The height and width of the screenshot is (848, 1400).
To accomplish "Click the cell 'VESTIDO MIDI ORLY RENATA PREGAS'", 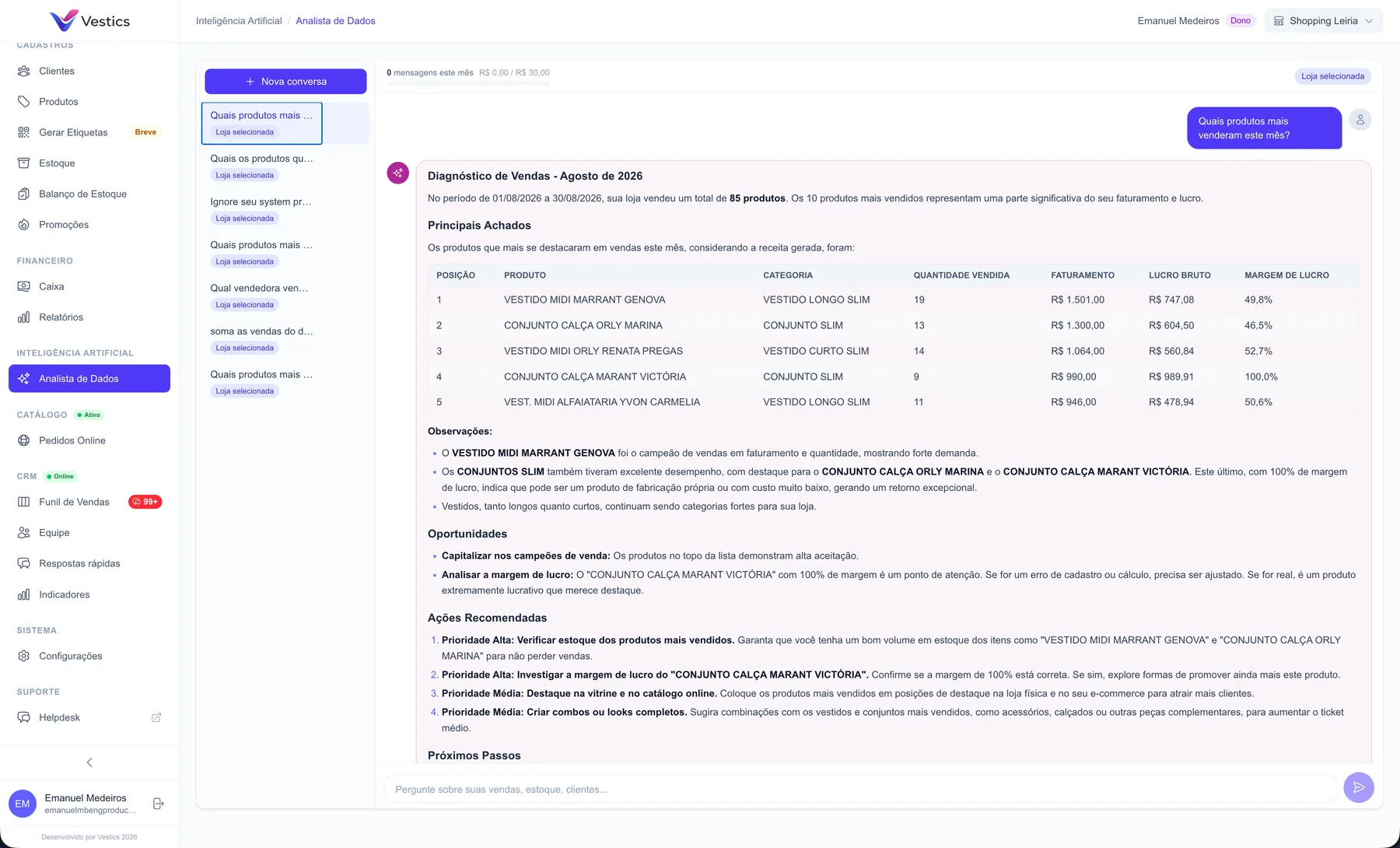I will 593,351.
